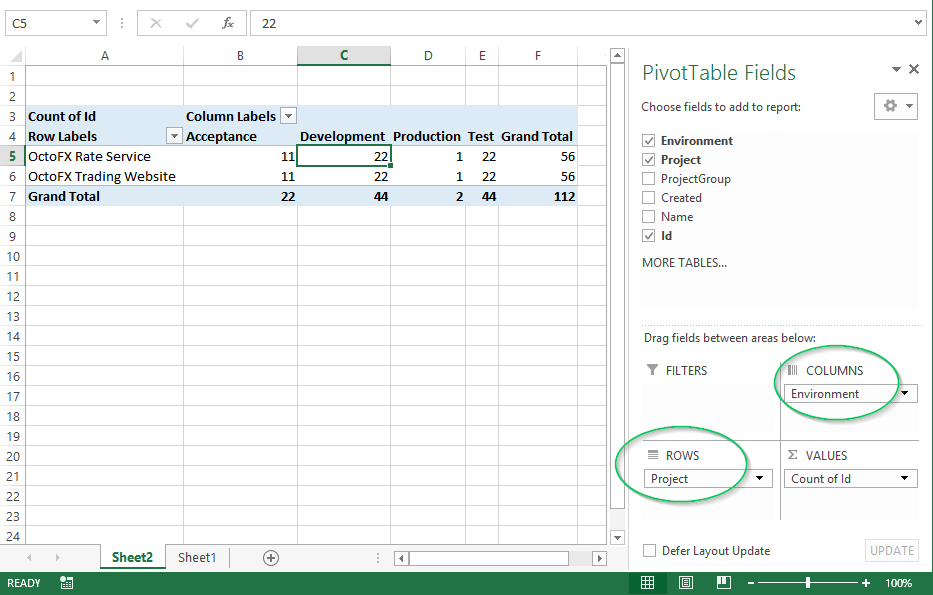Image resolution: width=933 pixels, height=595 pixels.
Task: Select the Sheet2 tab
Action: pyautogui.click(x=131, y=558)
